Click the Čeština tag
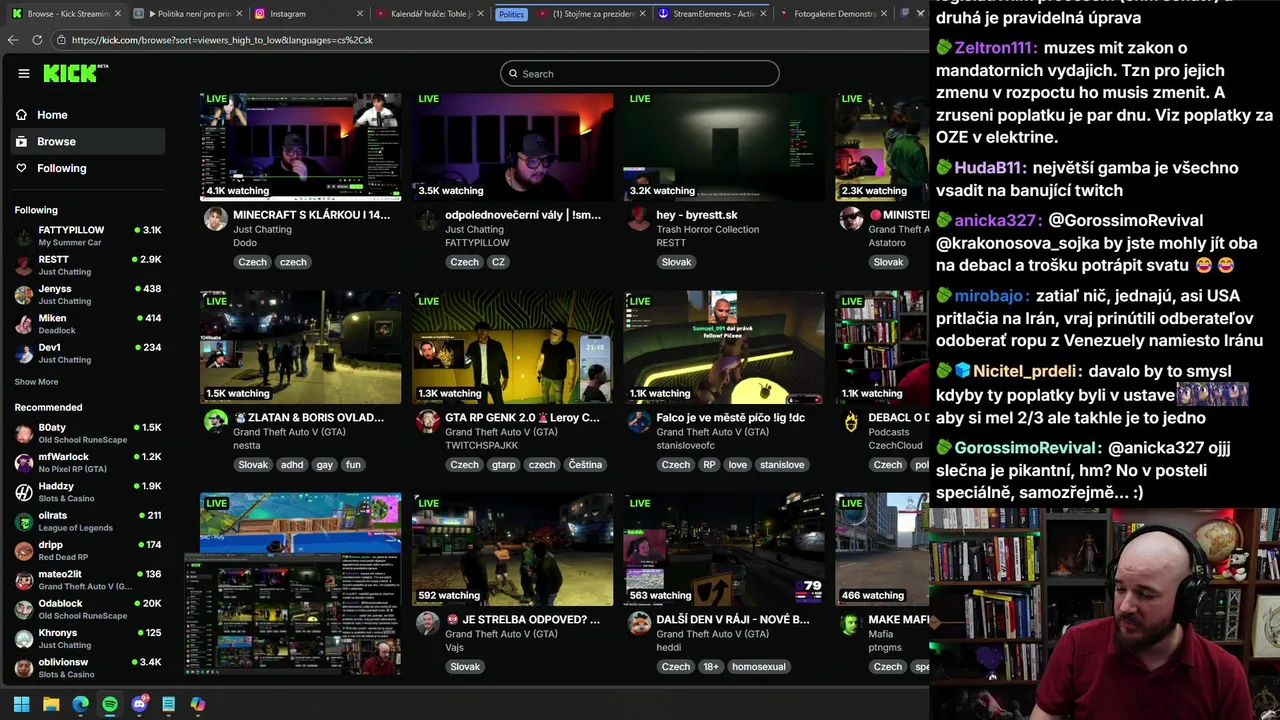 [585, 465]
